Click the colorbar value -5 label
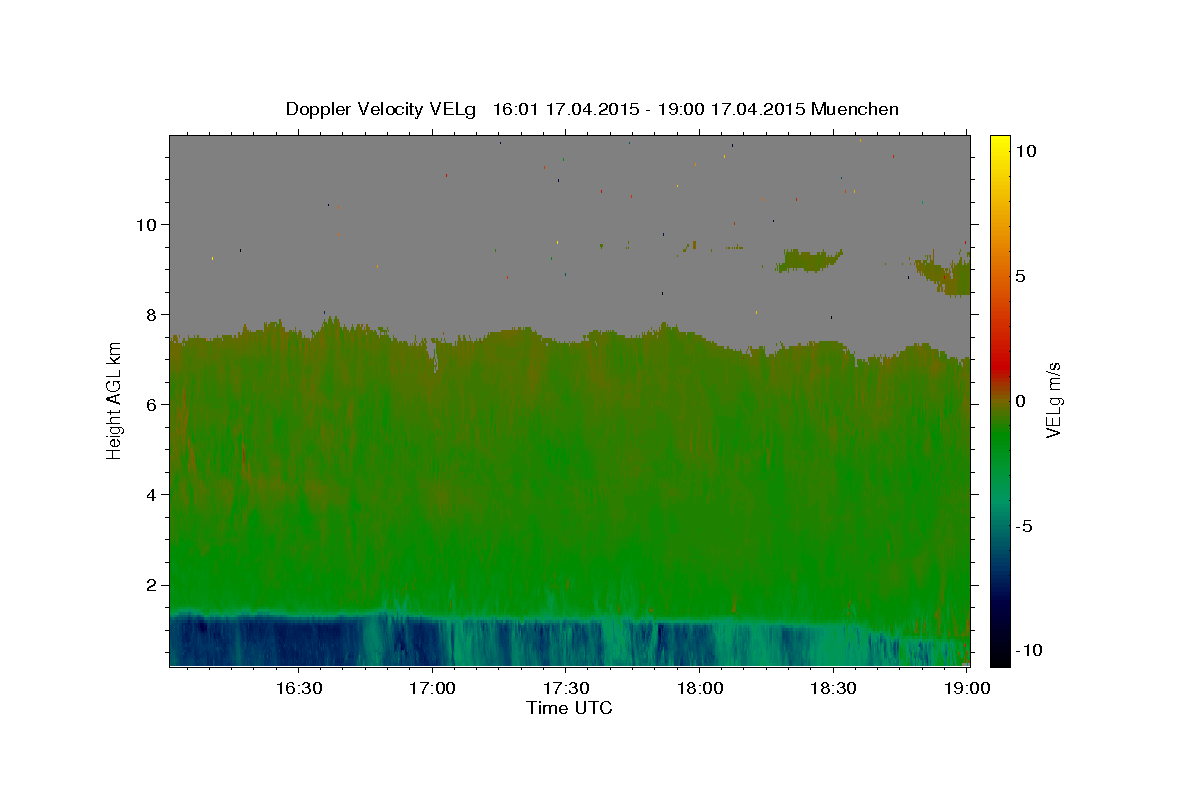The width and height of the screenshot is (1200, 800). click(1023, 526)
